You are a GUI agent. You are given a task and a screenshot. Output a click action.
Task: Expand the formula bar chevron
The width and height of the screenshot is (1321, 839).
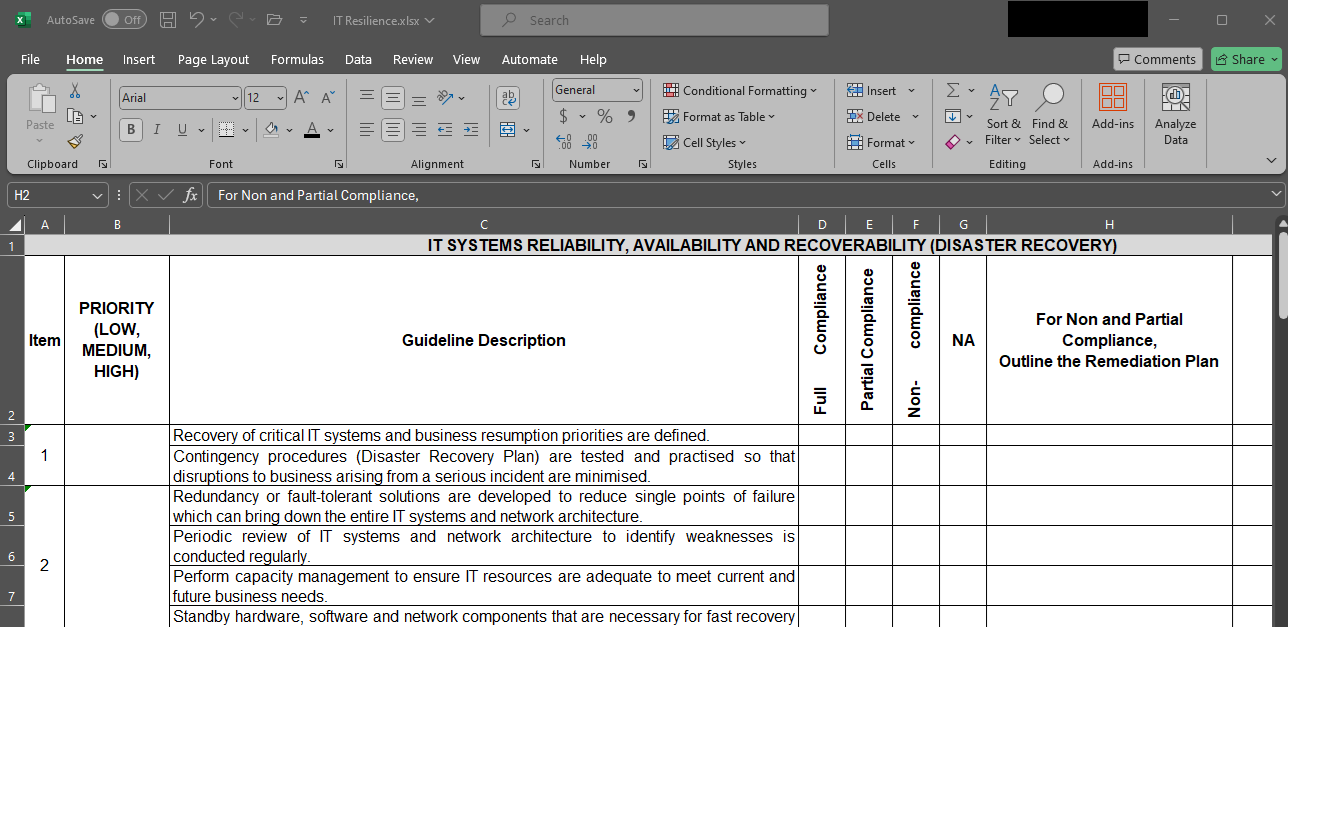point(1276,194)
